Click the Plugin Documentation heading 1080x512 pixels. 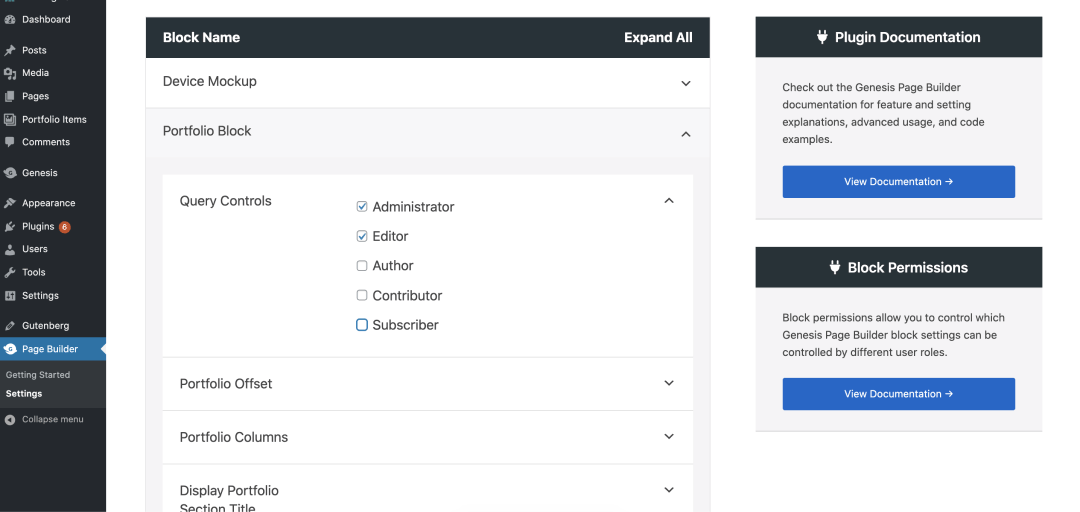pos(907,37)
